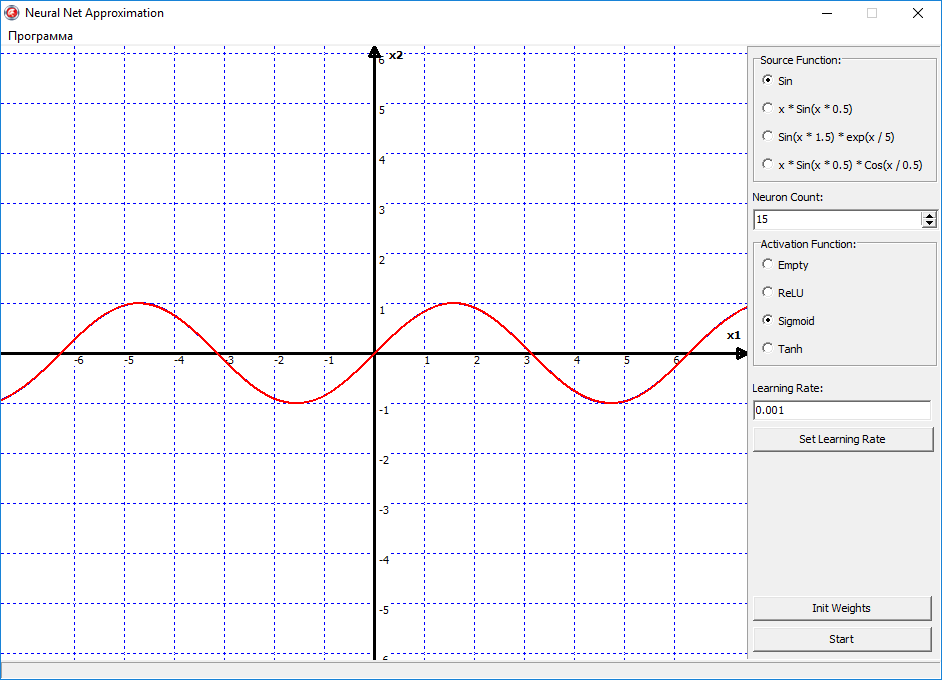This screenshot has width=942, height=680.
Task: Choose ReLU activation function
Action: tap(783, 293)
